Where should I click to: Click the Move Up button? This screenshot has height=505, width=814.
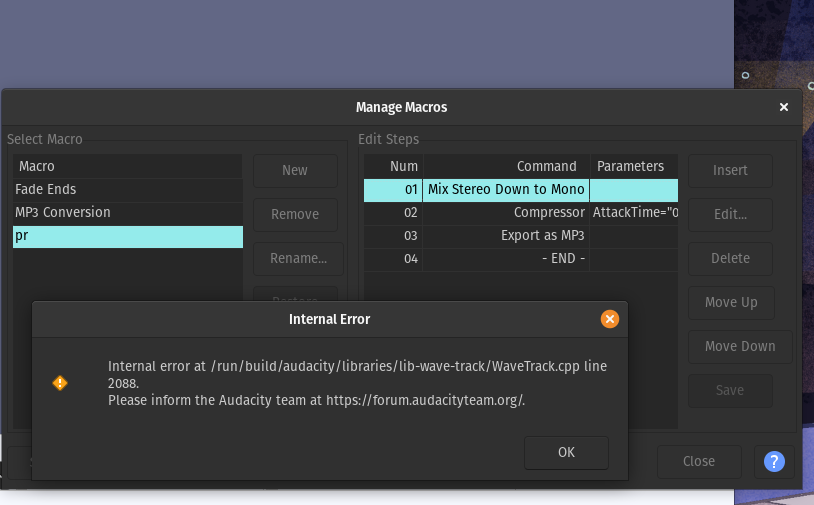(x=731, y=303)
